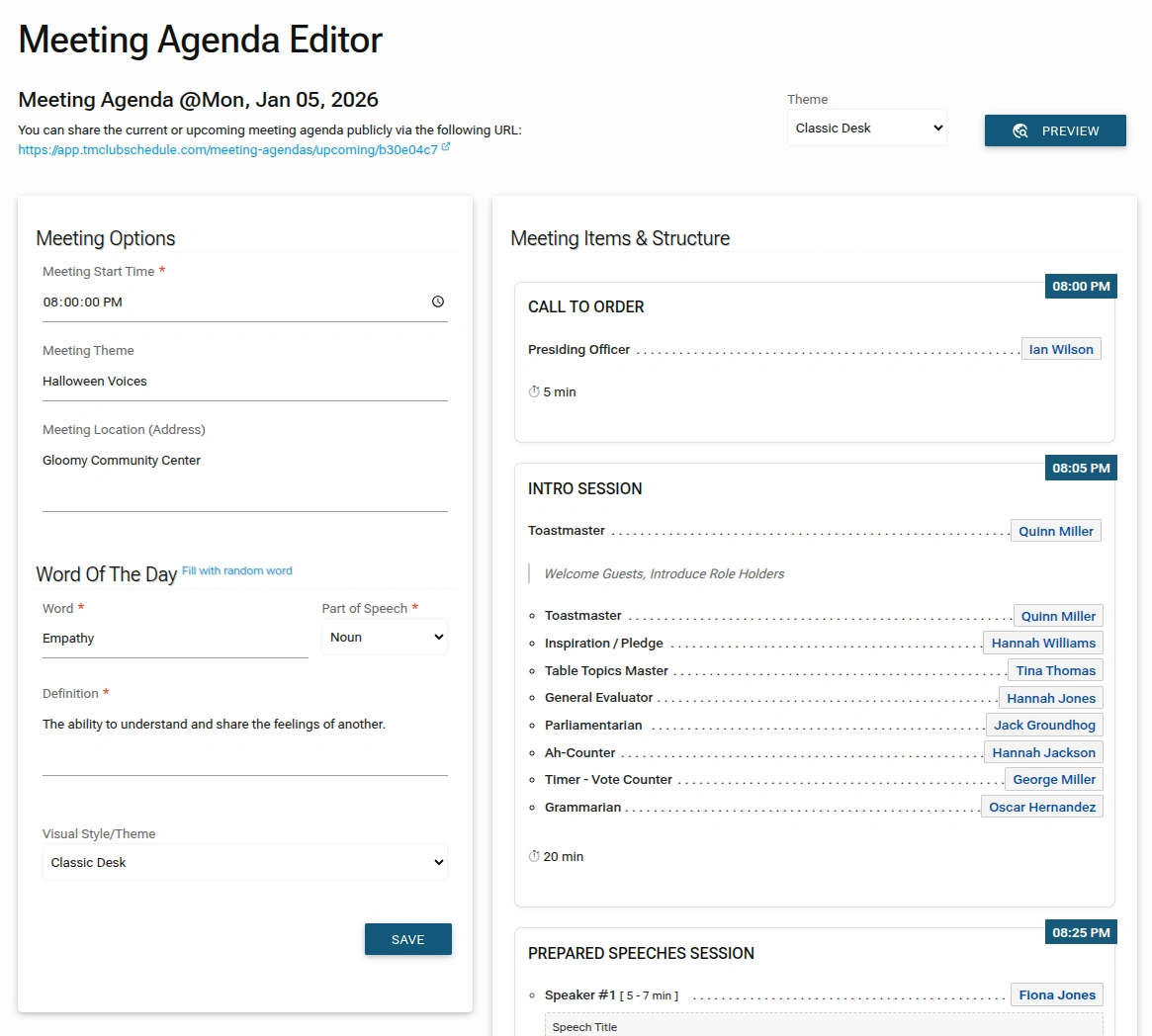Image resolution: width=1152 pixels, height=1036 pixels.
Task: Click the Meeting Location address field
Action: tap(245, 475)
